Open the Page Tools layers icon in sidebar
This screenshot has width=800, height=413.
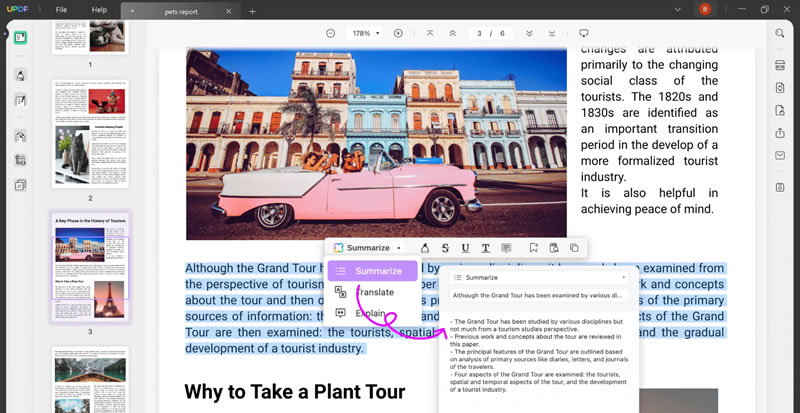point(20,185)
